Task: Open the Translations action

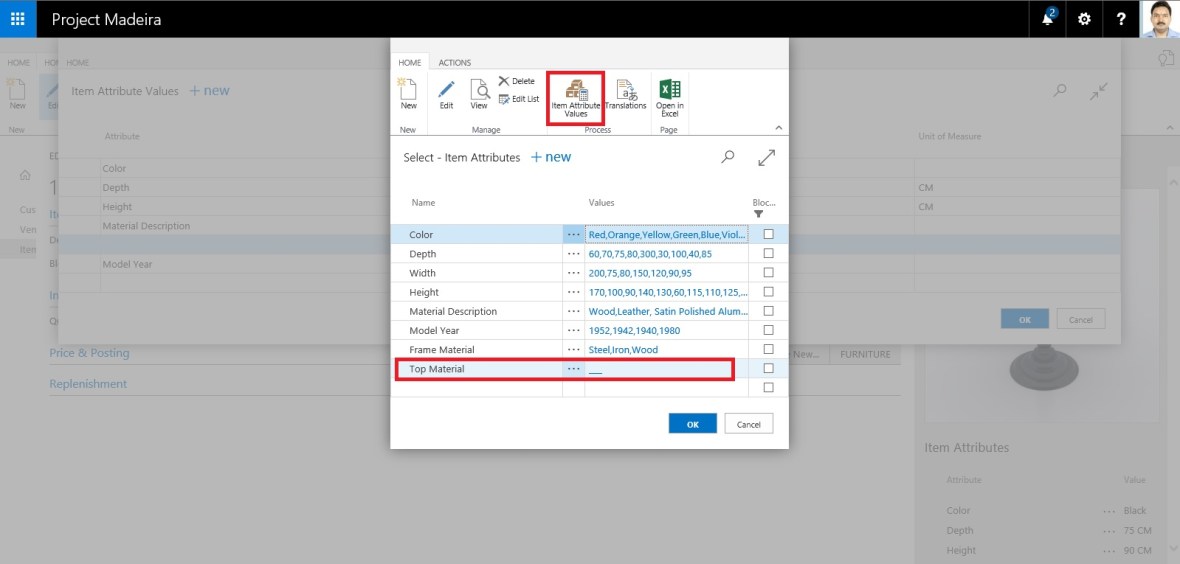Action: tap(625, 92)
